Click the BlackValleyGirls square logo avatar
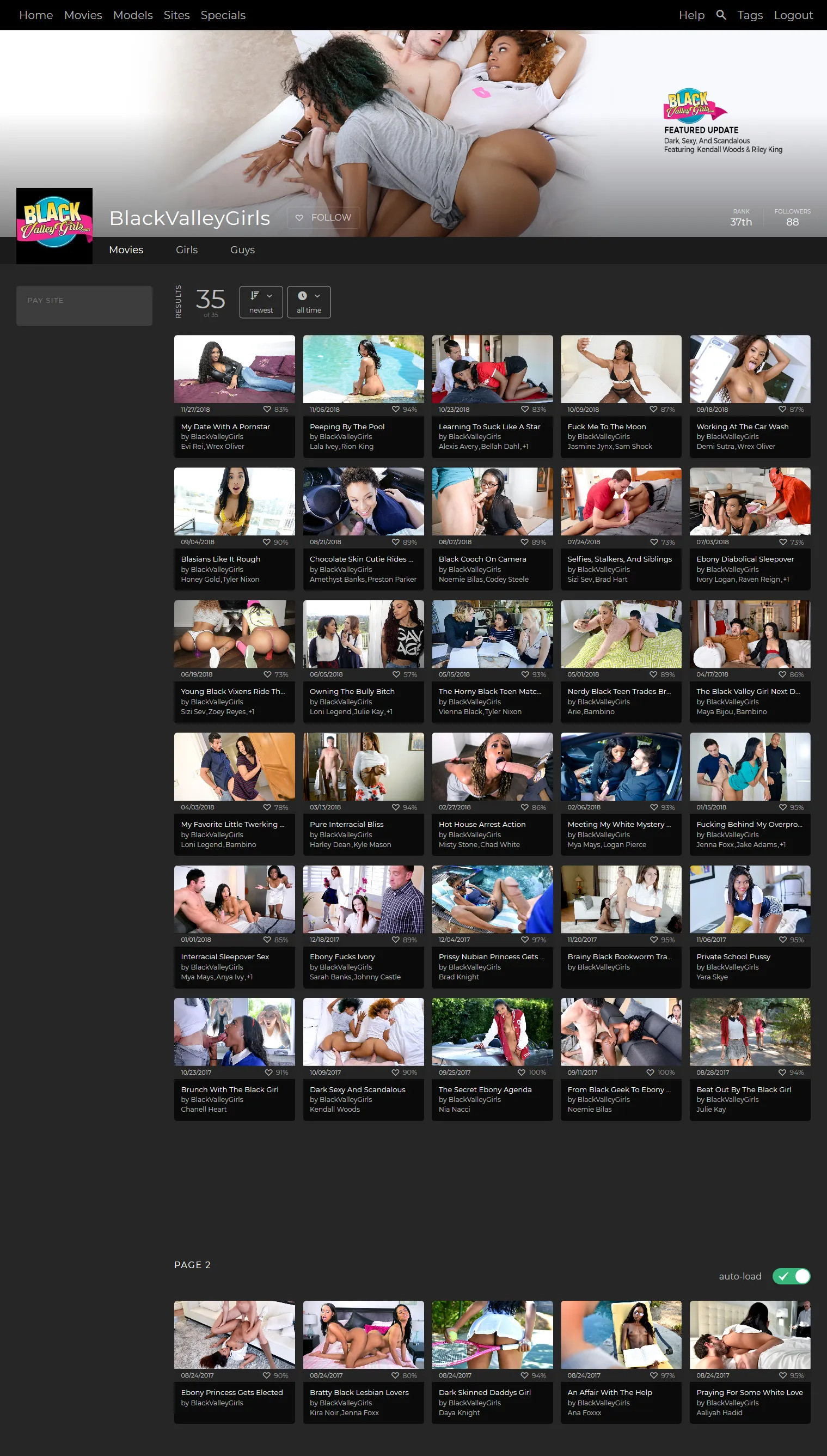827x1456 pixels. pyautogui.click(x=54, y=226)
